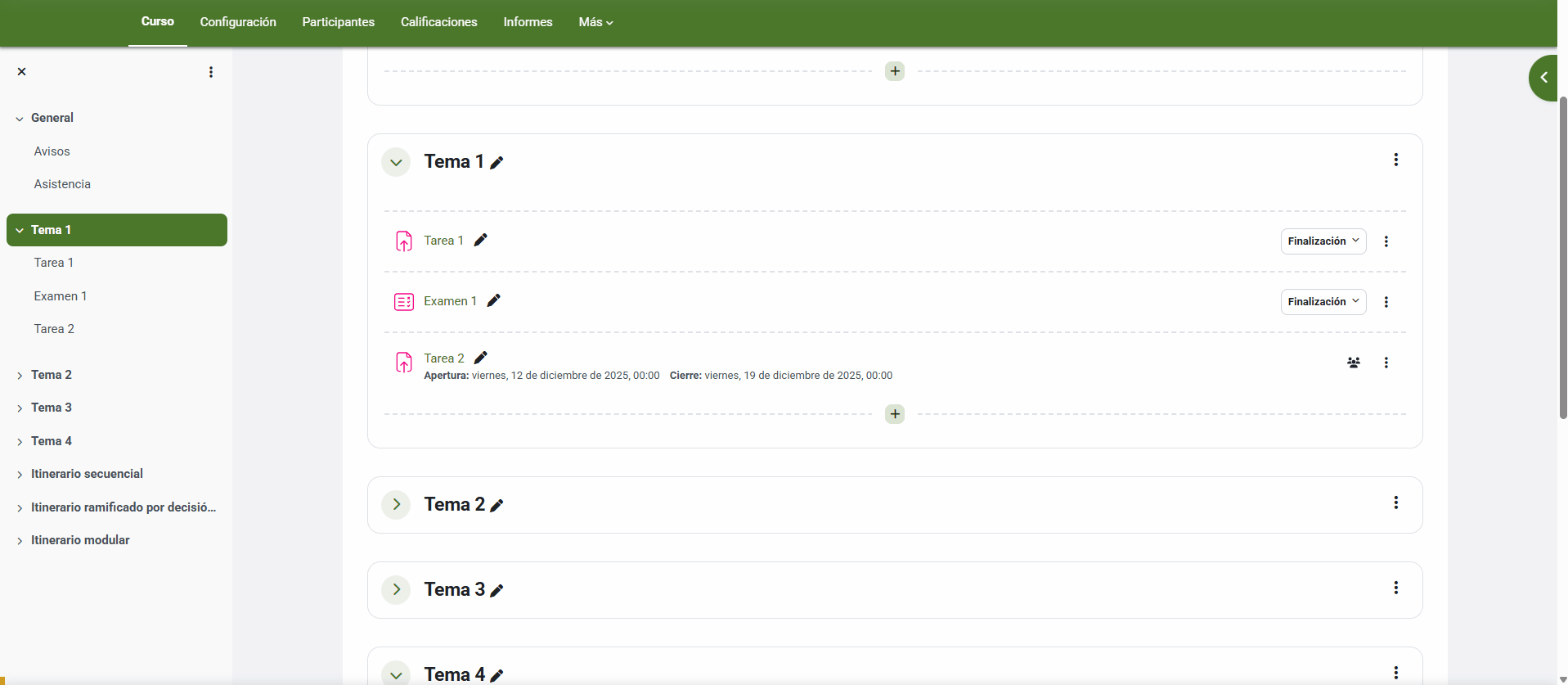This screenshot has height=685, width=1568.
Task: Open the block drawer with the green arrow
Action: click(1543, 78)
